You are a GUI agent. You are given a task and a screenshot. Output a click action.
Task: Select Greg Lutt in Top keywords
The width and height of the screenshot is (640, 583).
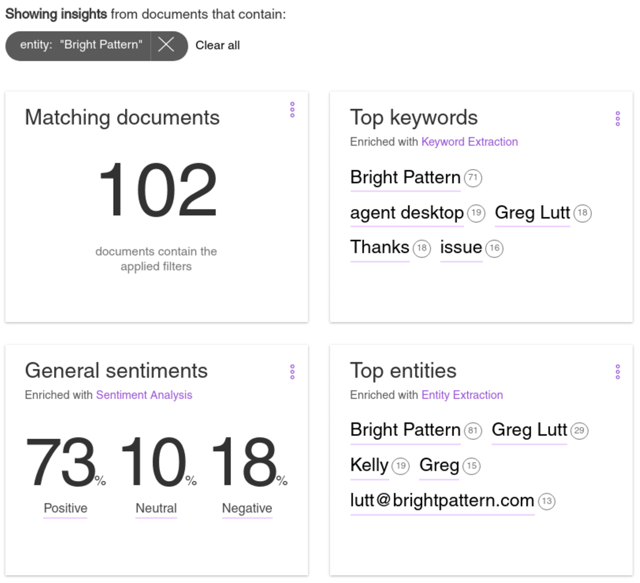pos(532,213)
